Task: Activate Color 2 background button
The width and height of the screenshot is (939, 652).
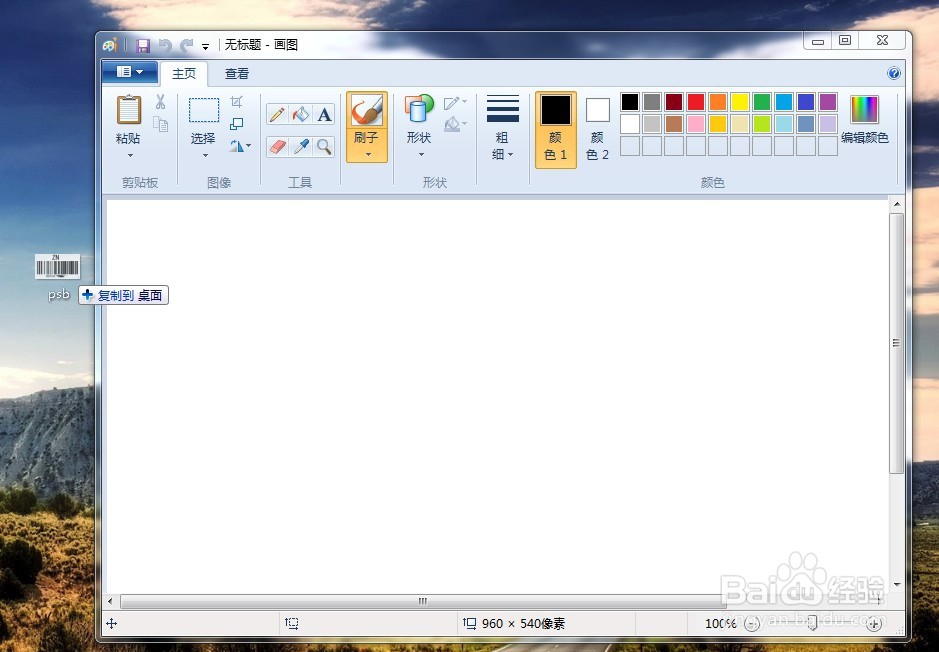Action: 597,129
